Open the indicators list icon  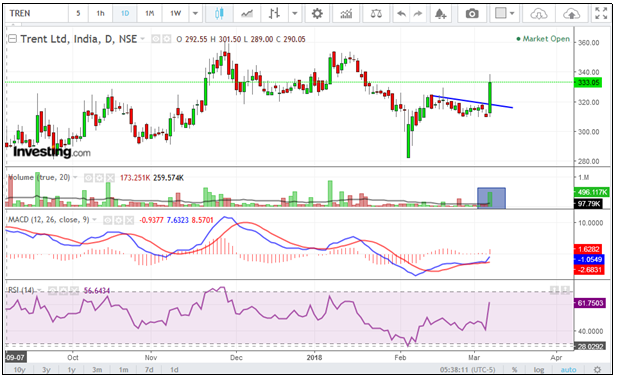point(346,14)
